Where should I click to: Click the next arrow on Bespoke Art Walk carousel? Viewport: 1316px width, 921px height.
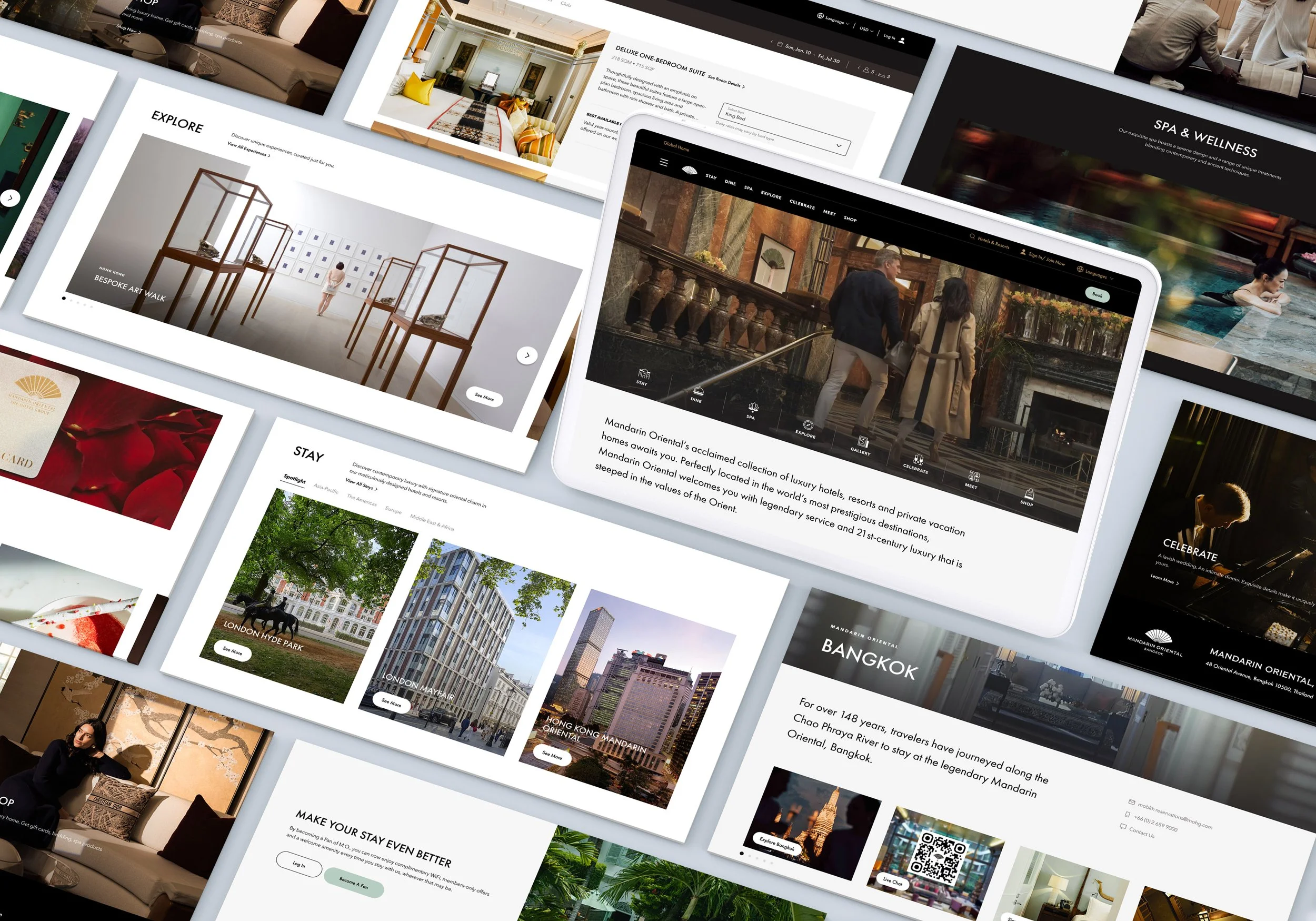coord(527,355)
